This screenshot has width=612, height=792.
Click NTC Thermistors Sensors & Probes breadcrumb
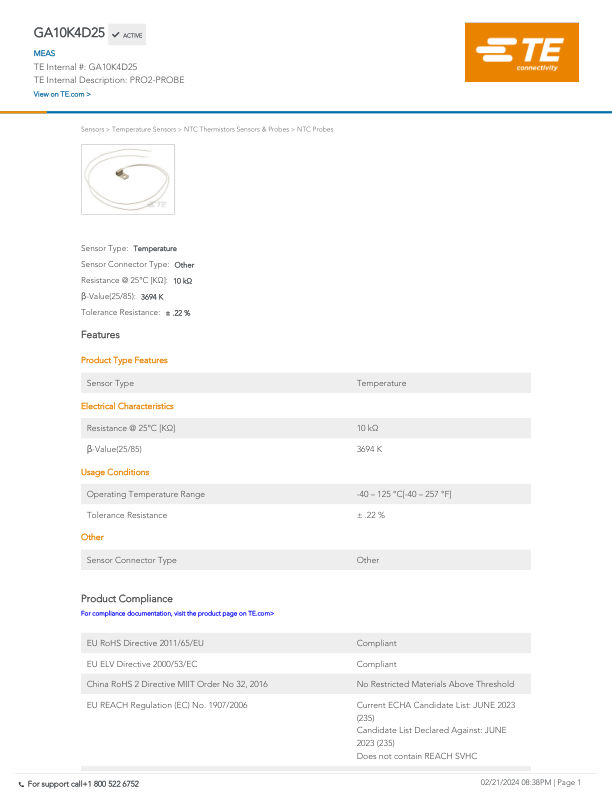[236, 129]
